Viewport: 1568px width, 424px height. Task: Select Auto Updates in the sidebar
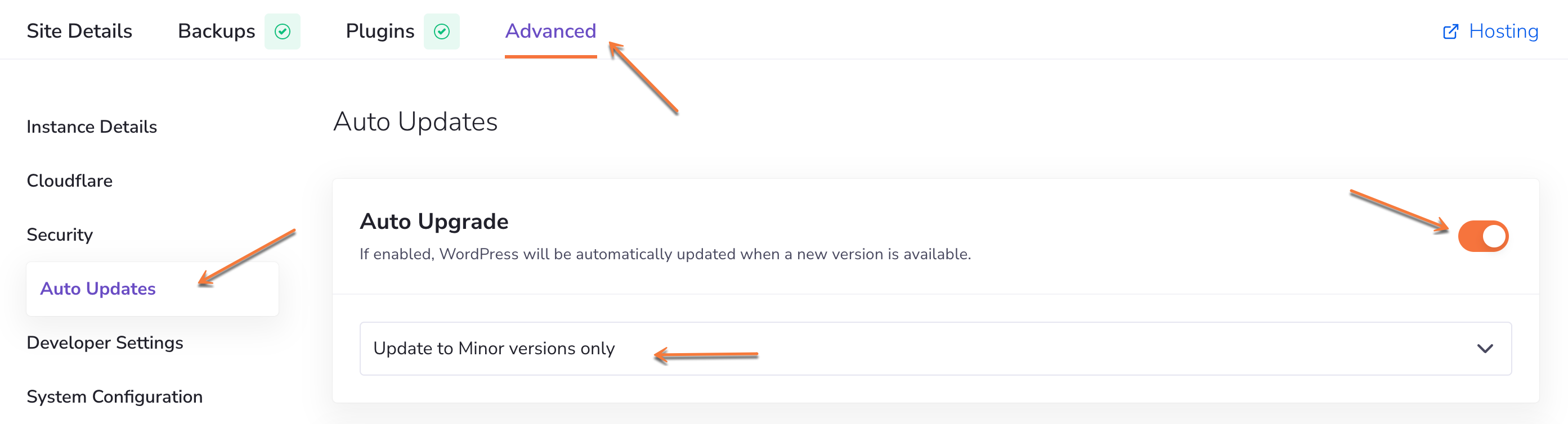pyautogui.click(x=98, y=288)
